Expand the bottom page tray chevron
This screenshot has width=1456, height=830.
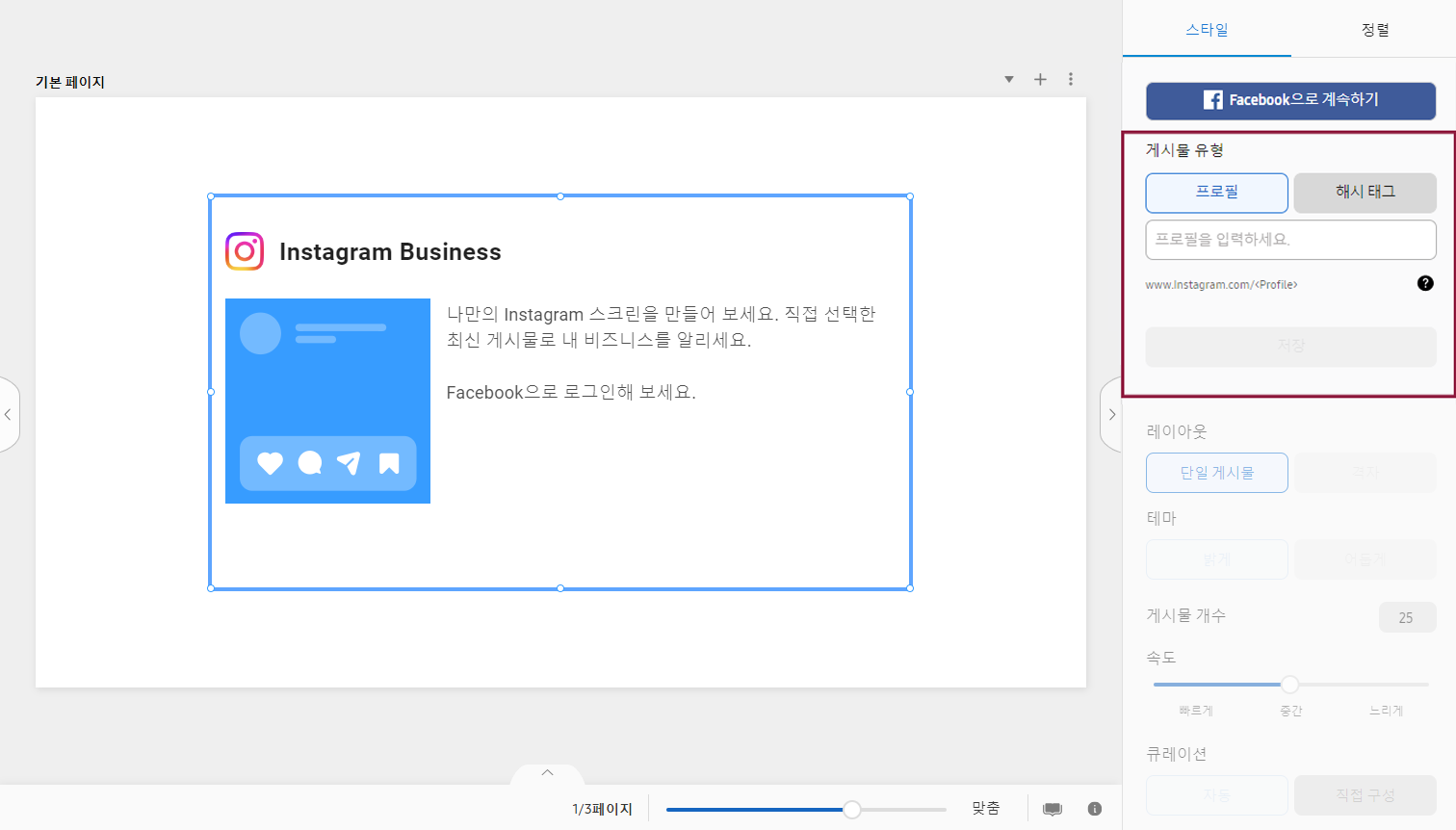point(547,773)
